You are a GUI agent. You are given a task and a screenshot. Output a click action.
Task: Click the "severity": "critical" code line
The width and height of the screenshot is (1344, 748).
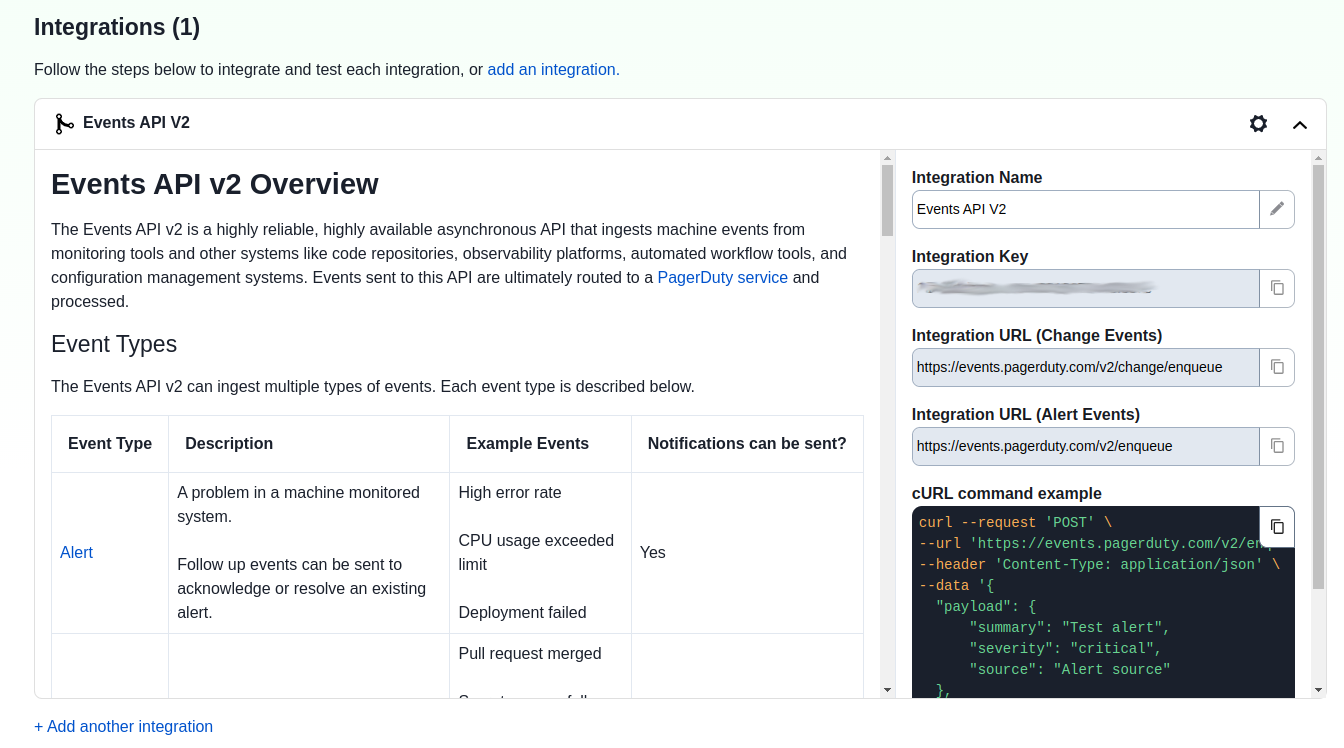point(1065,648)
